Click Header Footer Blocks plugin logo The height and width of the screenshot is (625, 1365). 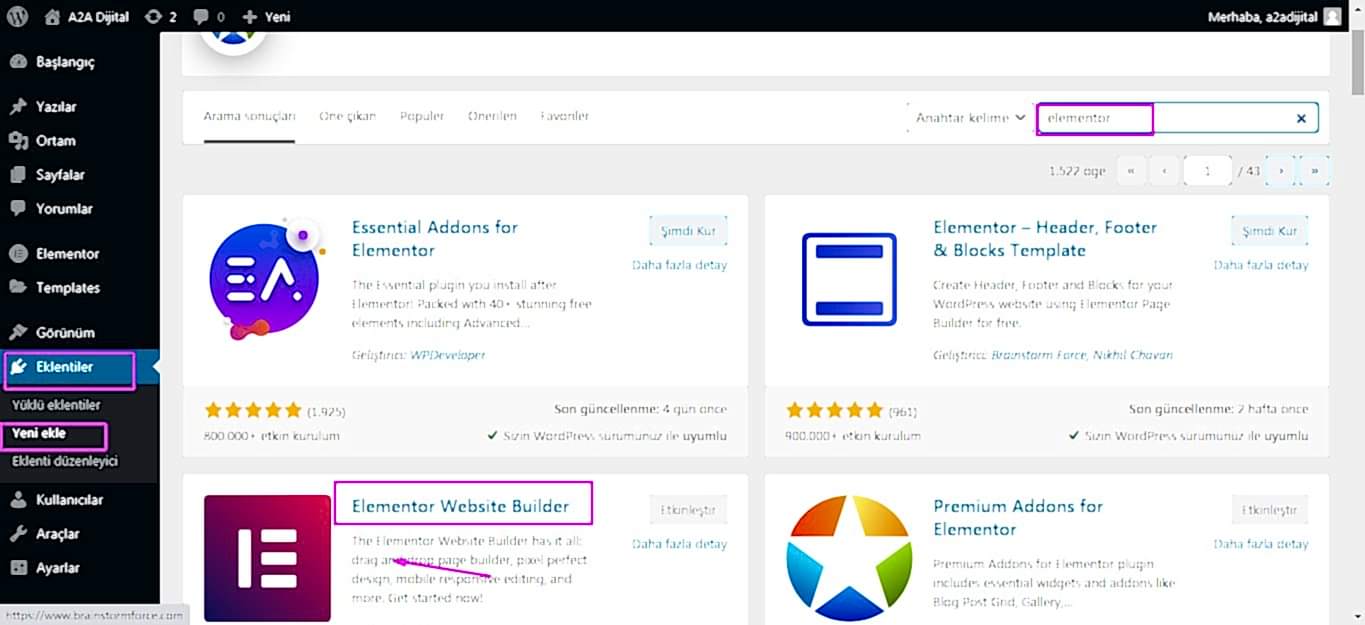pos(849,278)
